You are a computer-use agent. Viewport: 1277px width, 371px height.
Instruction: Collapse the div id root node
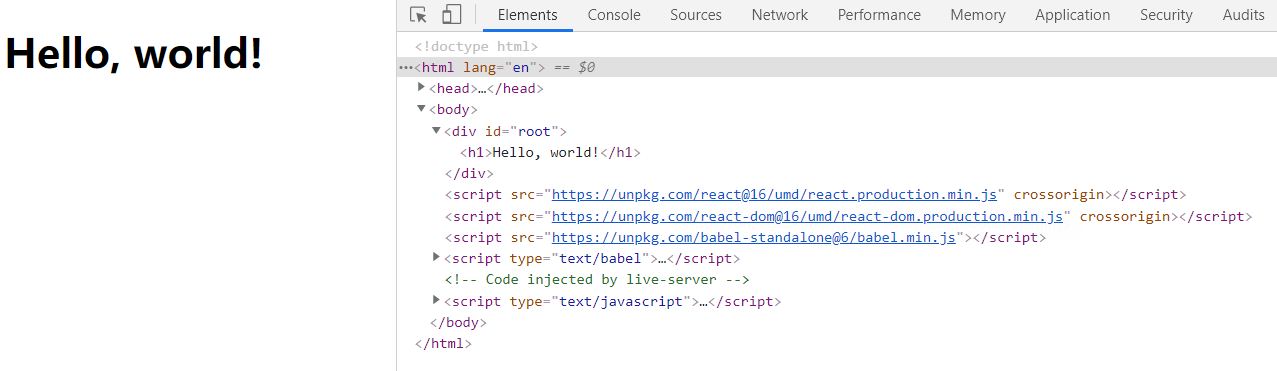[436, 130]
